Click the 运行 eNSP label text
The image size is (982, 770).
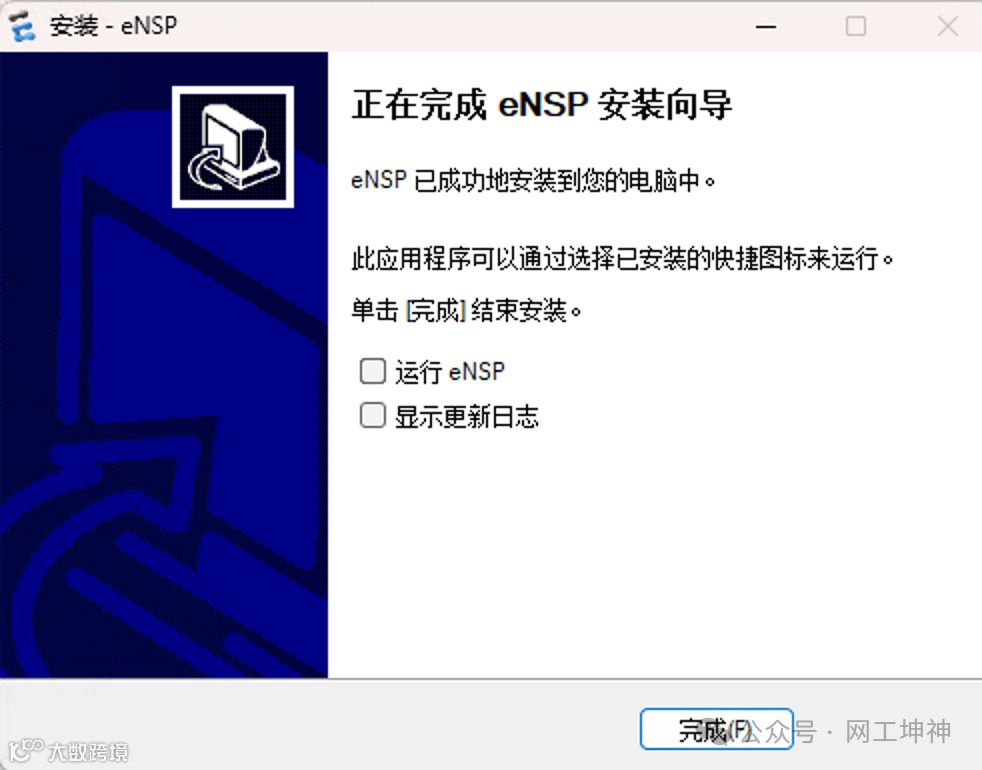coord(450,372)
